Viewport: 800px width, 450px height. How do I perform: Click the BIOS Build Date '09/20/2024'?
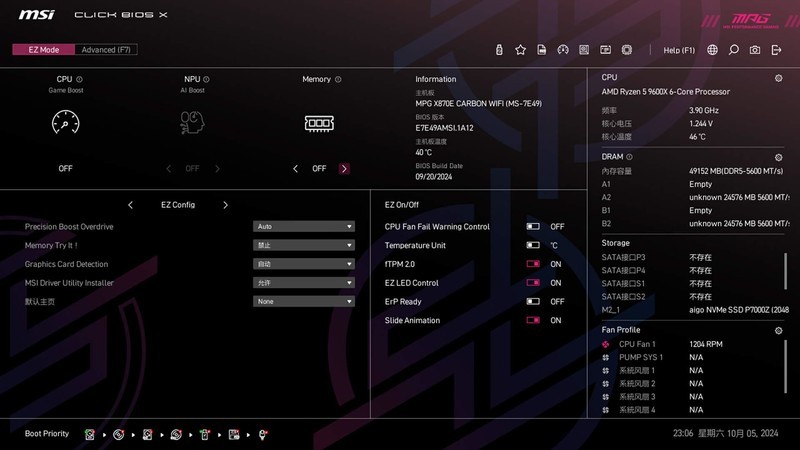point(434,177)
